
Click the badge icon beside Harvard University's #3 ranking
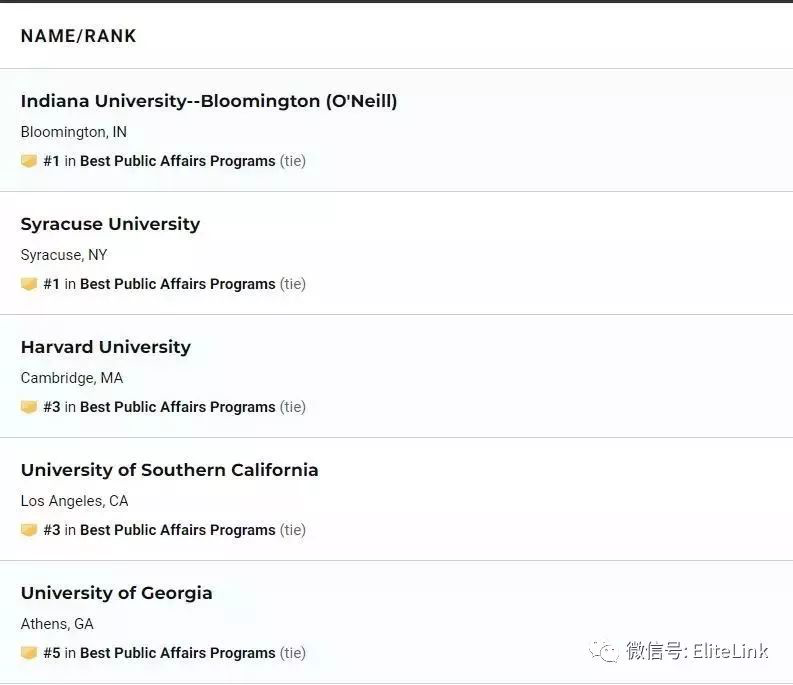pos(29,407)
